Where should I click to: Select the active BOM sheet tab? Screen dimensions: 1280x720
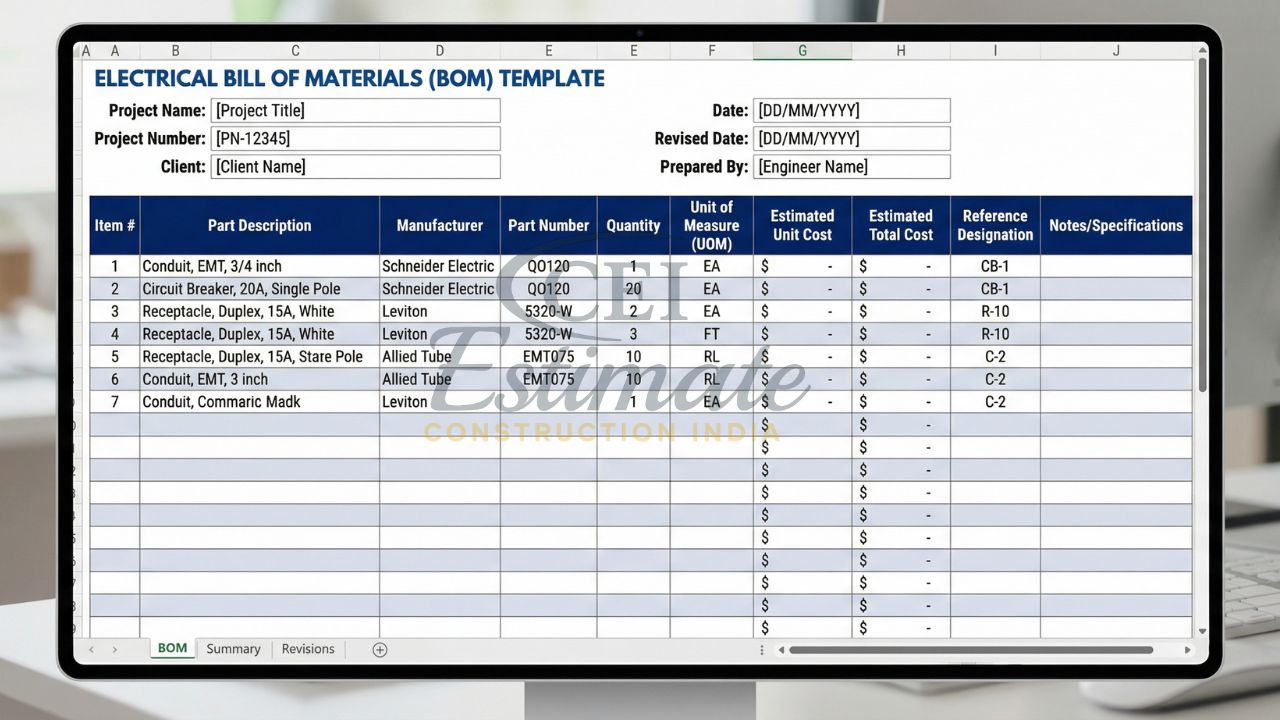(x=171, y=648)
